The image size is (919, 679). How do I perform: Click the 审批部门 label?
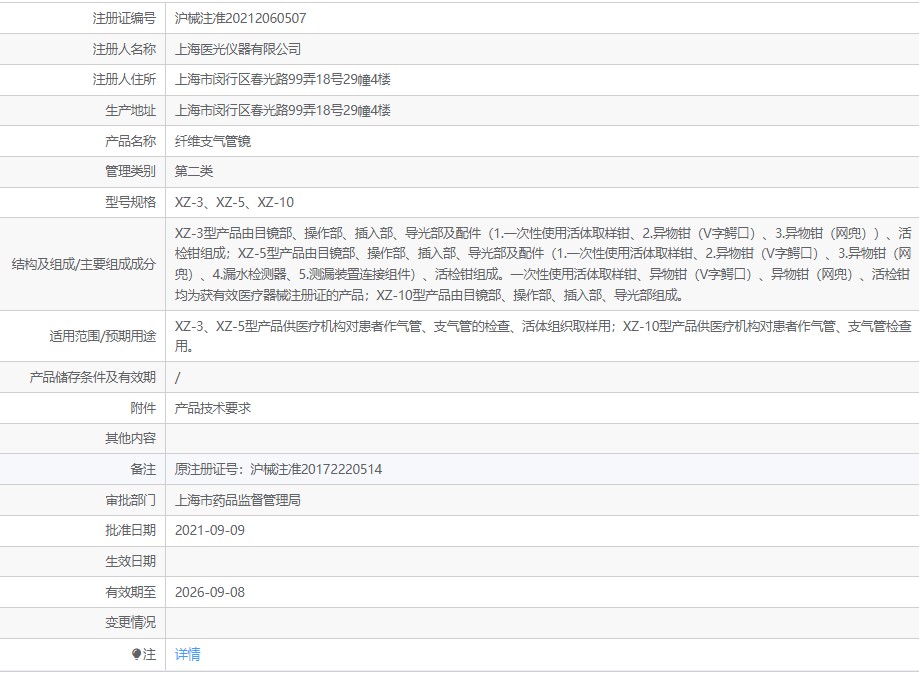pyautogui.click(x=131, y=500)
